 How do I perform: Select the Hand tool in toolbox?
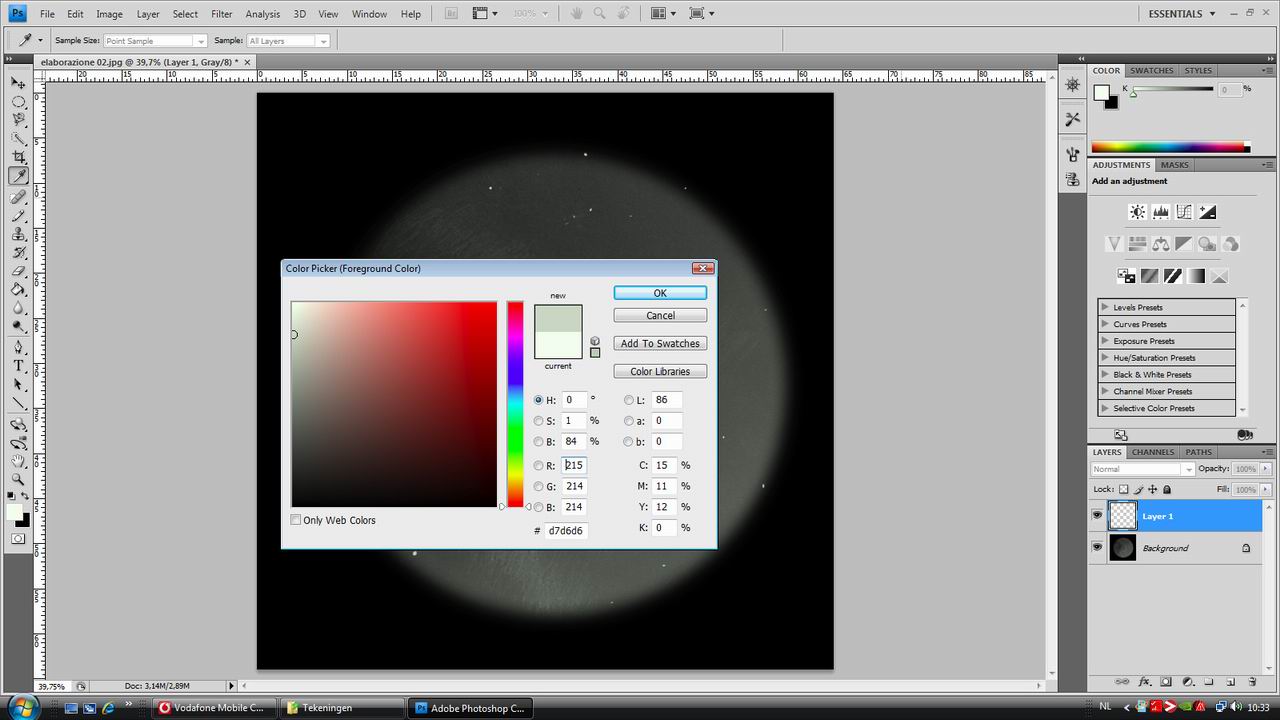[x=18, y=461]
